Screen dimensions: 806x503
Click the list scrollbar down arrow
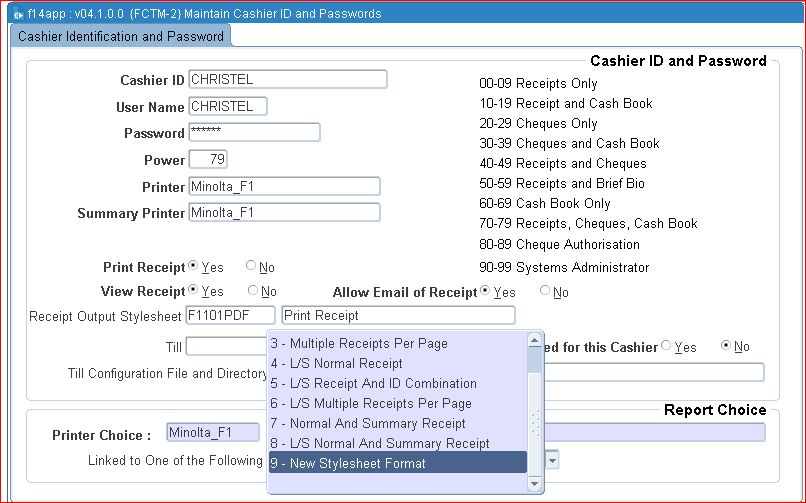[x=535, y=484]
